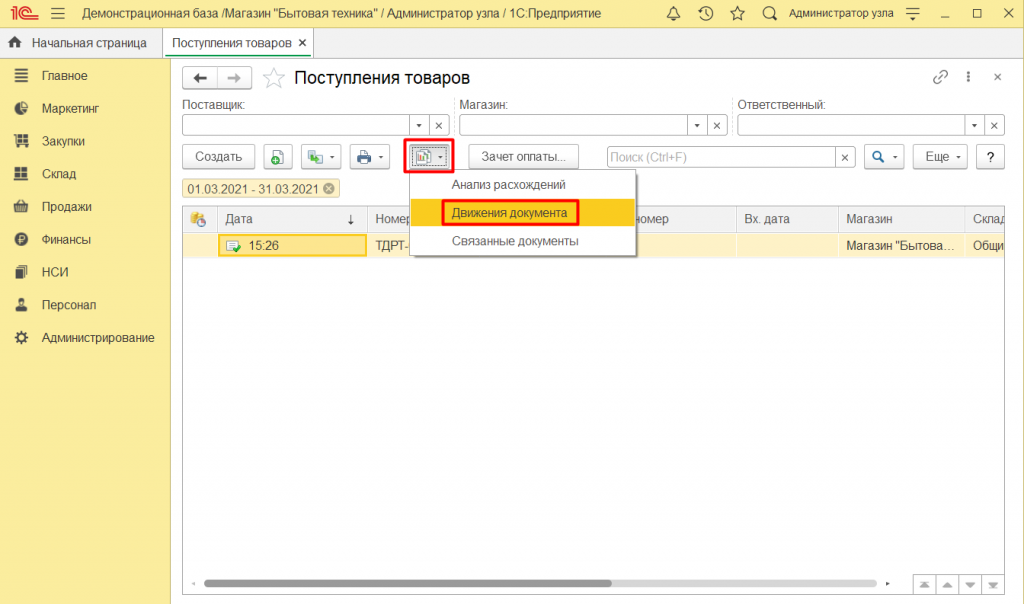Open the print dropdown button
Viewport: 1024px width, 604px height.
point(370,157)
